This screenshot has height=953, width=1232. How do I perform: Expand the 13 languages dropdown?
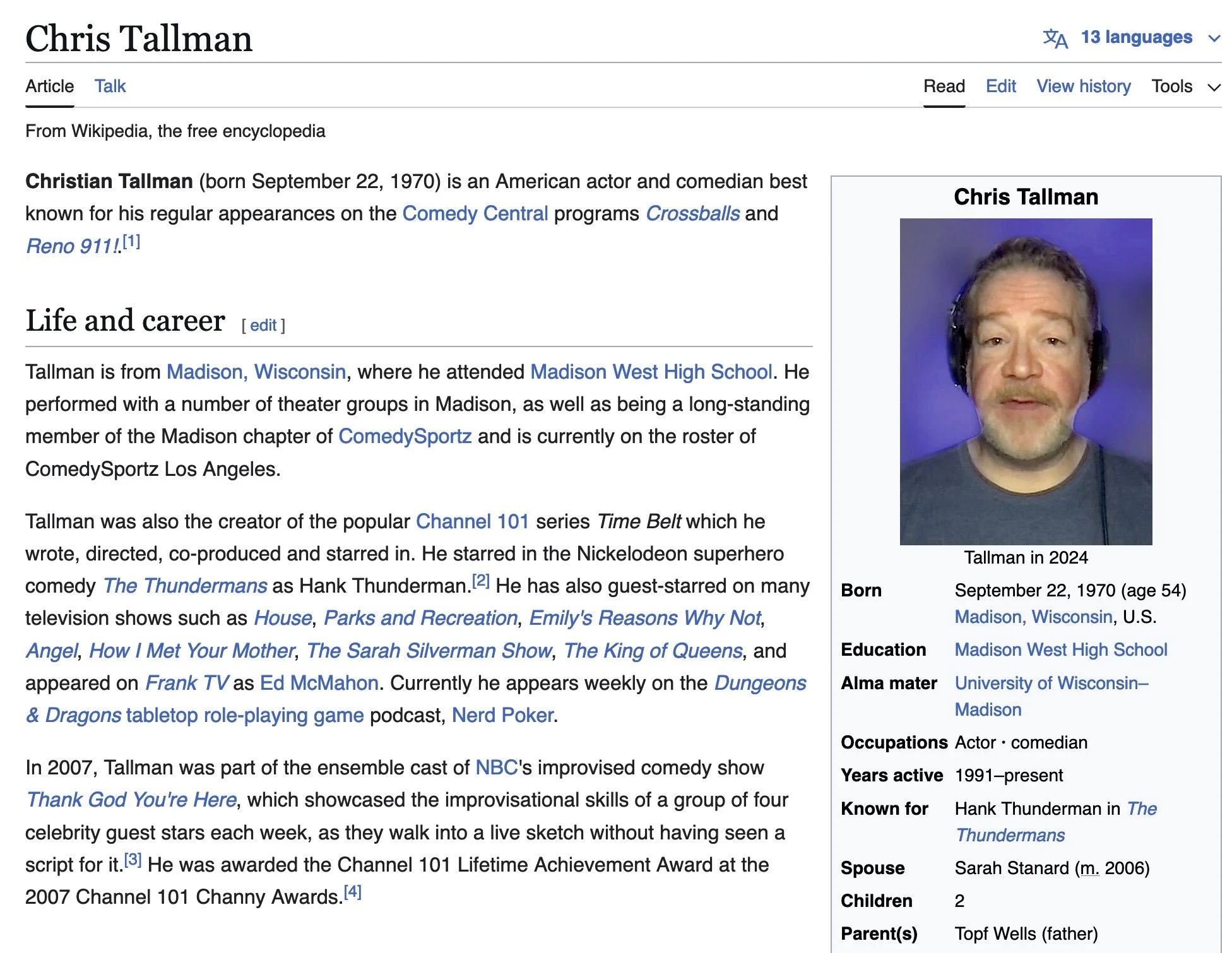(x=1136, y=37)
